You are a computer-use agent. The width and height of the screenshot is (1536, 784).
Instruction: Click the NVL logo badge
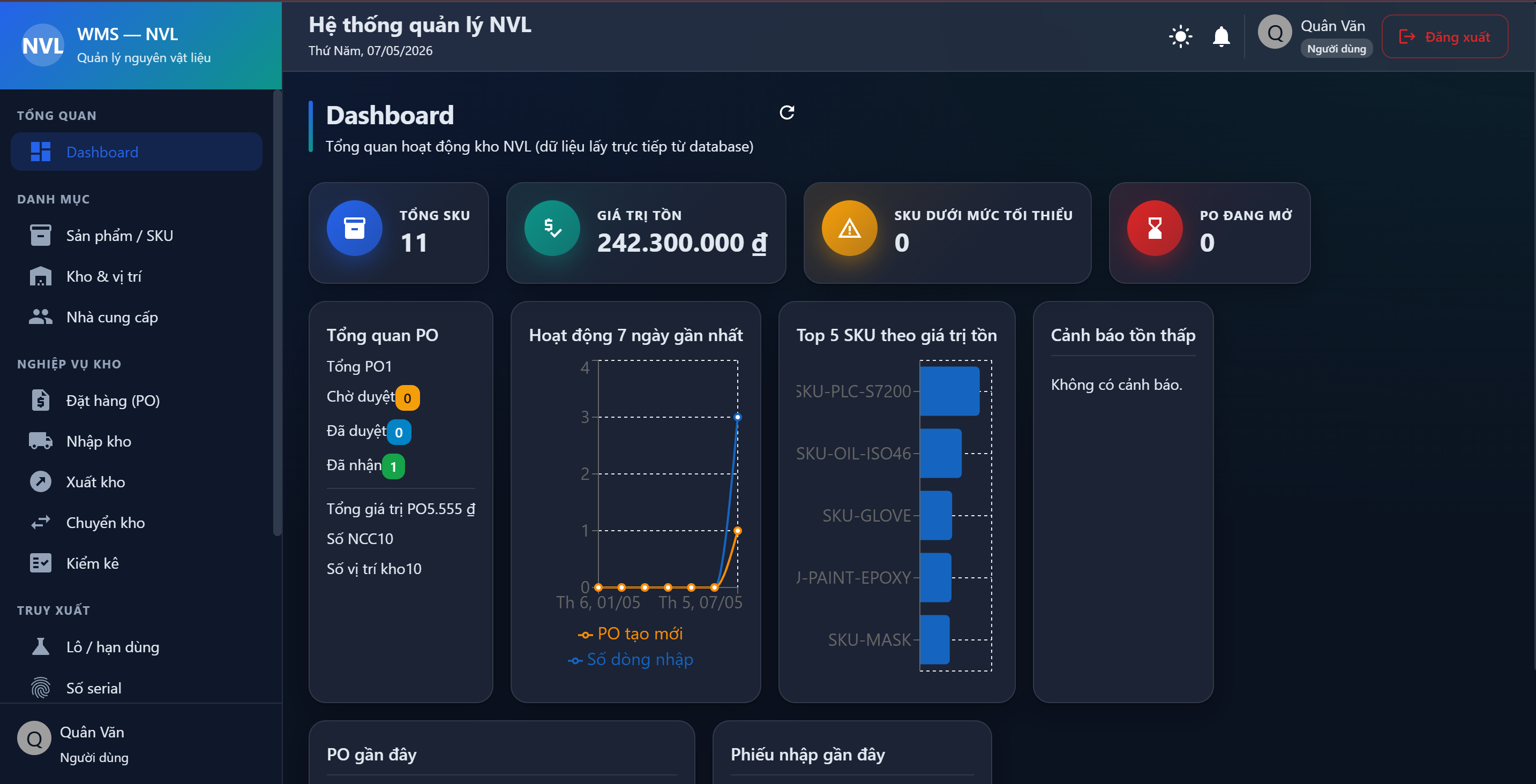tap(42, 44)
